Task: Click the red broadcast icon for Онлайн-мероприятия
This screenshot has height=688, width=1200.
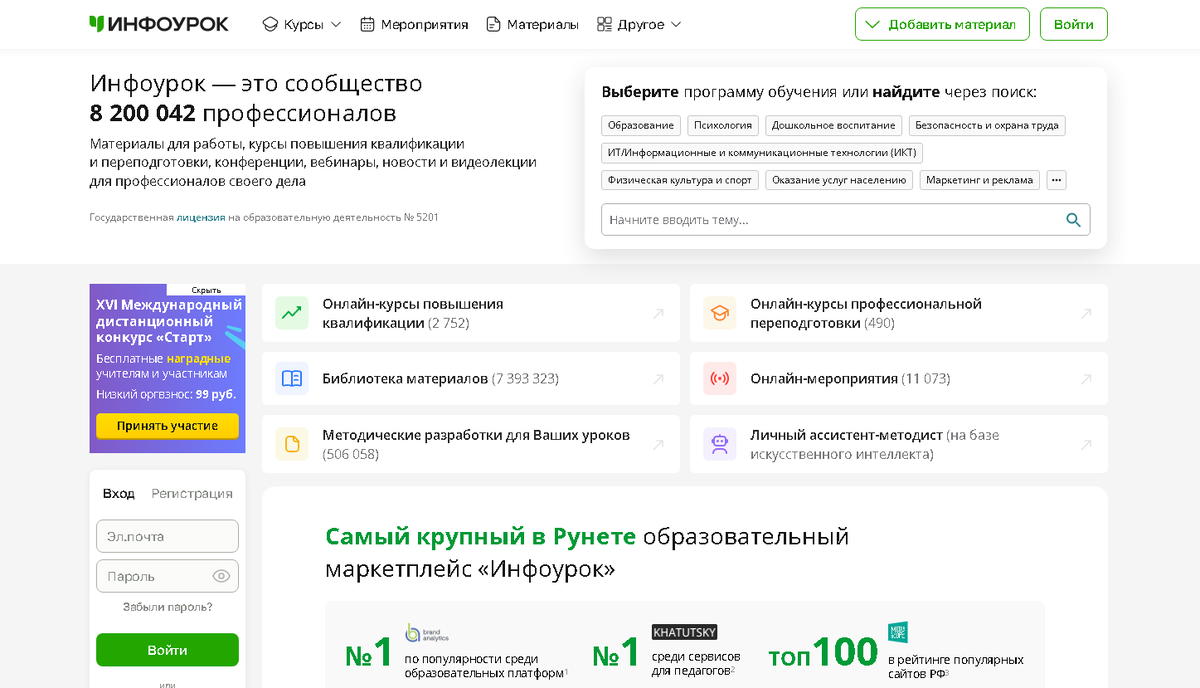Action: tap(719, 379)
